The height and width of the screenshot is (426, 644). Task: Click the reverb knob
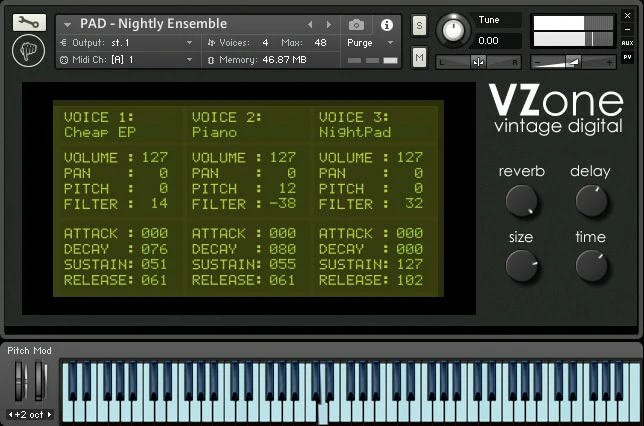point(522,200)
